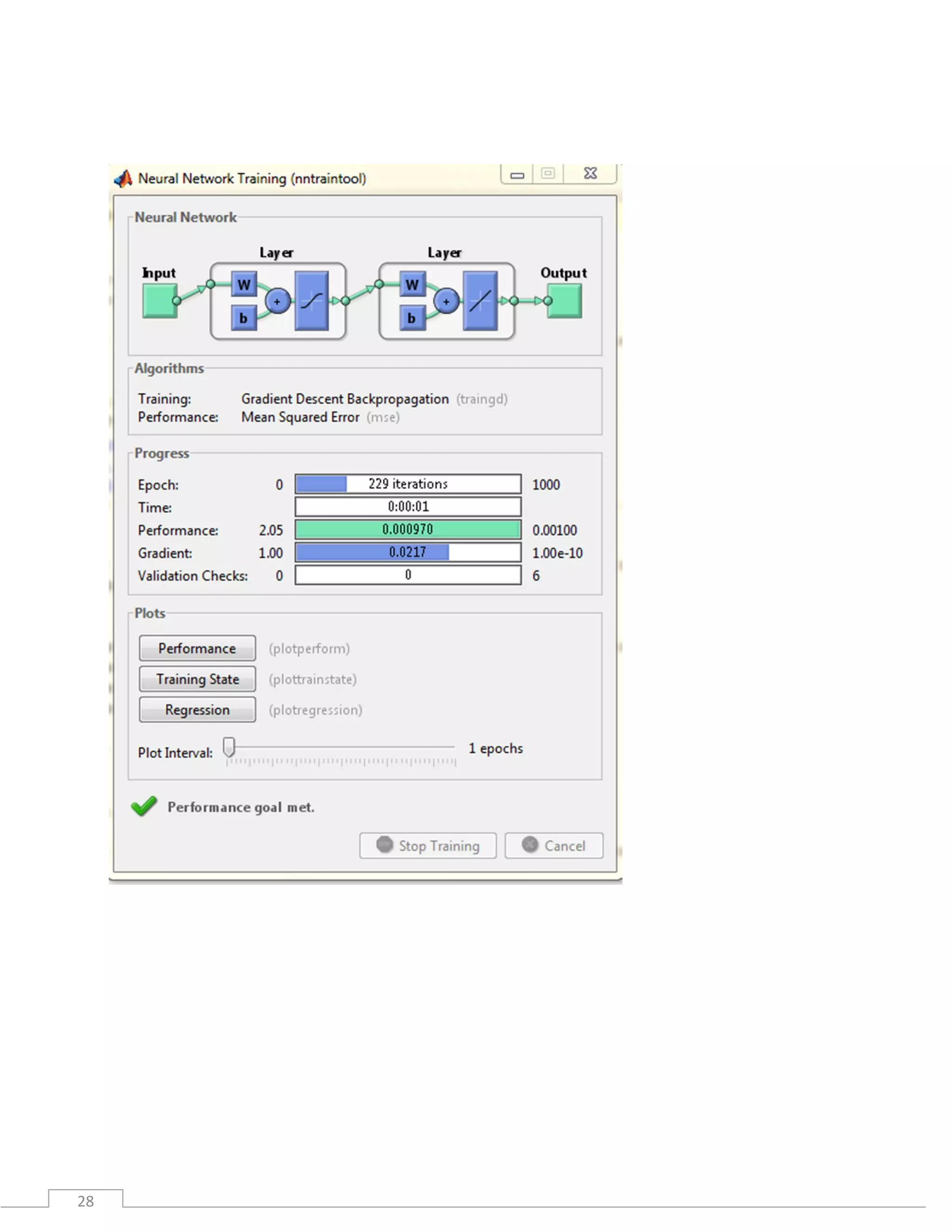Click the green Output block icon
This screenshot has height=1232, width=952.
pos(564,301)
